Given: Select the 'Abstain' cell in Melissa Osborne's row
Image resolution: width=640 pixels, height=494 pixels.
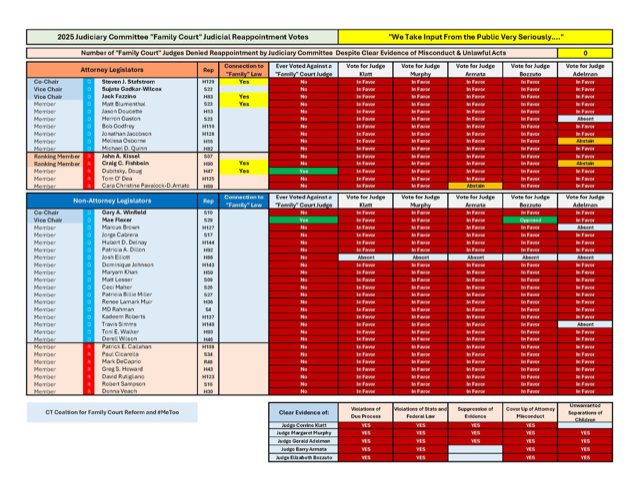Looking at the screenshot, I should coord(585,141).
